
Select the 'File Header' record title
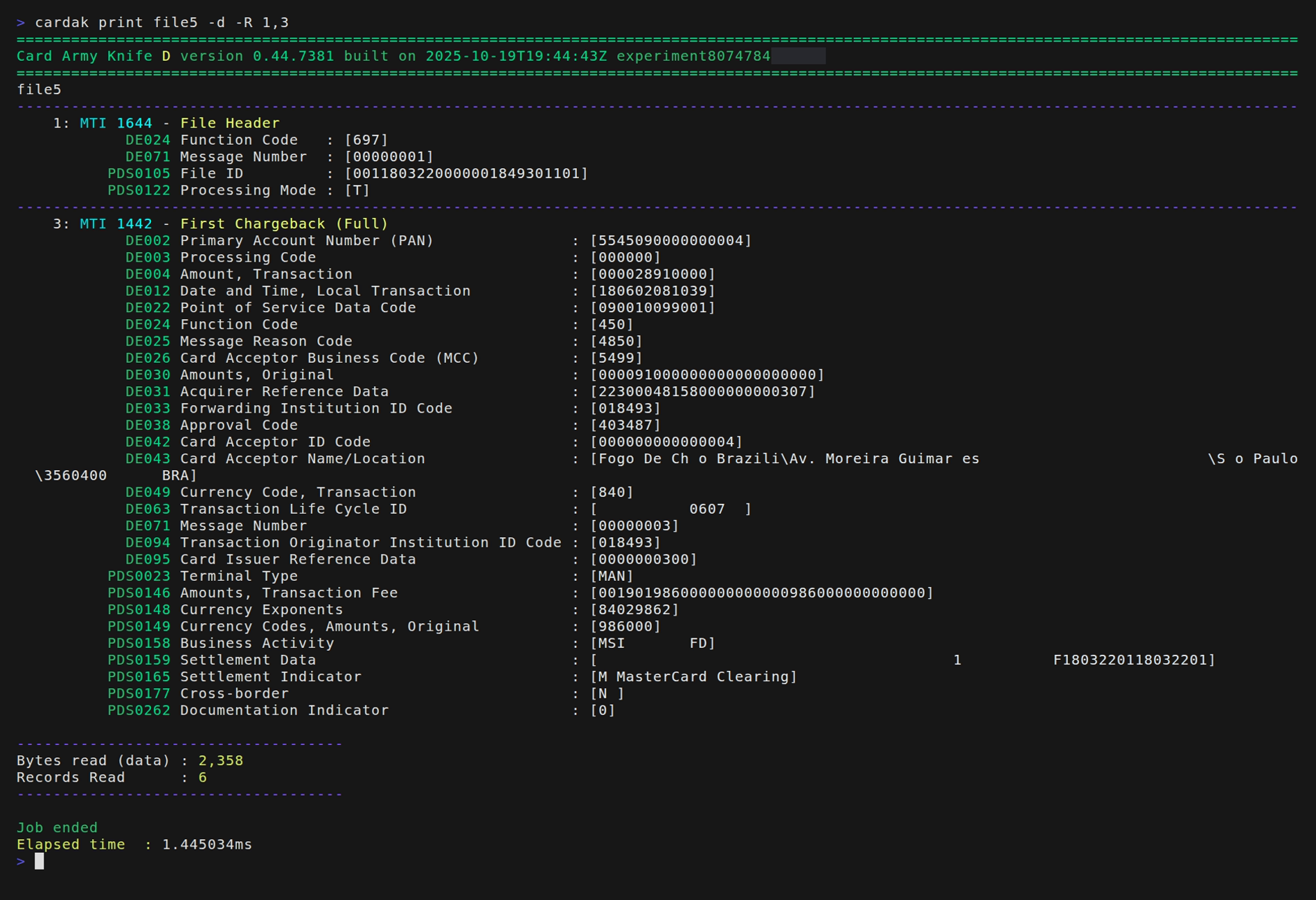coord(230,123)
